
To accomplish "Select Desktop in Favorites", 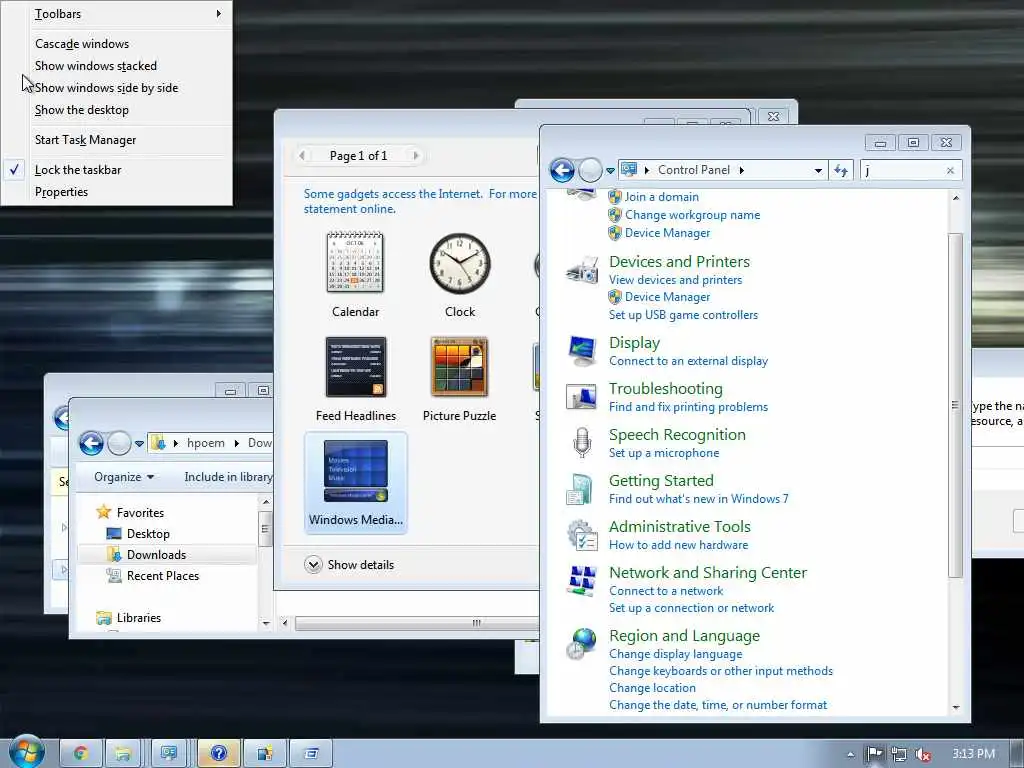I will 148,534.
